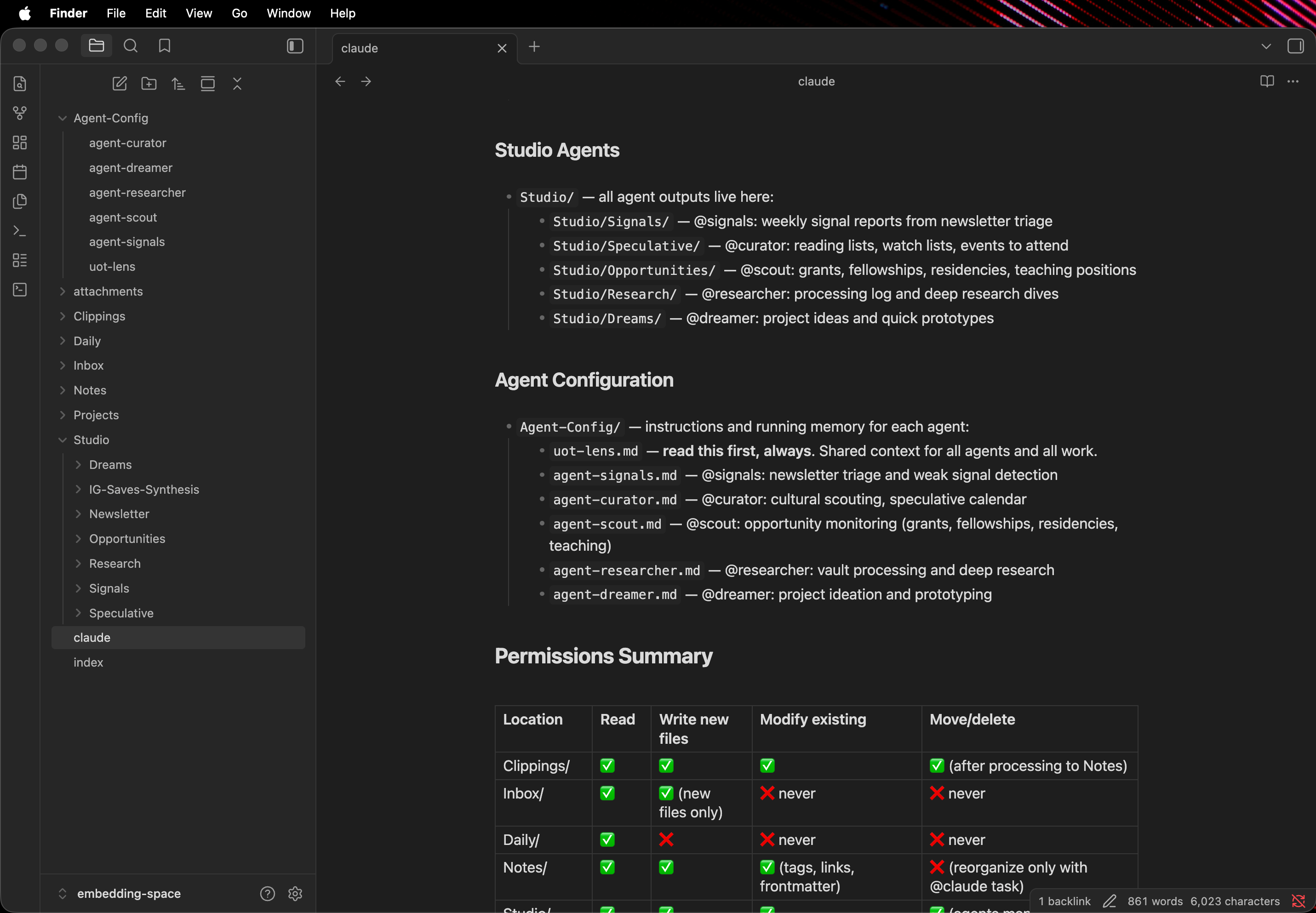Screen dimensions: 1316x913
Task: Open the bookmarks panel icon
Action: 164,46
